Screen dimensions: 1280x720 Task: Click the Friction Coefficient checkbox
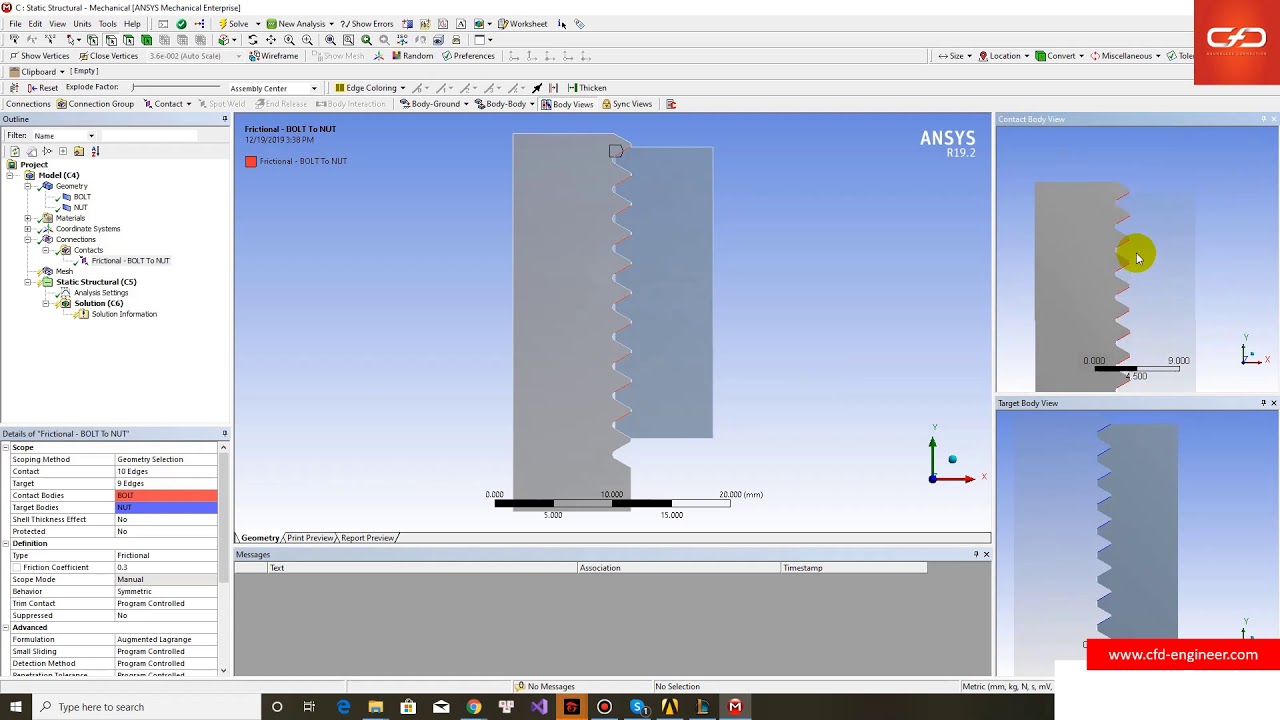[16, 568]
